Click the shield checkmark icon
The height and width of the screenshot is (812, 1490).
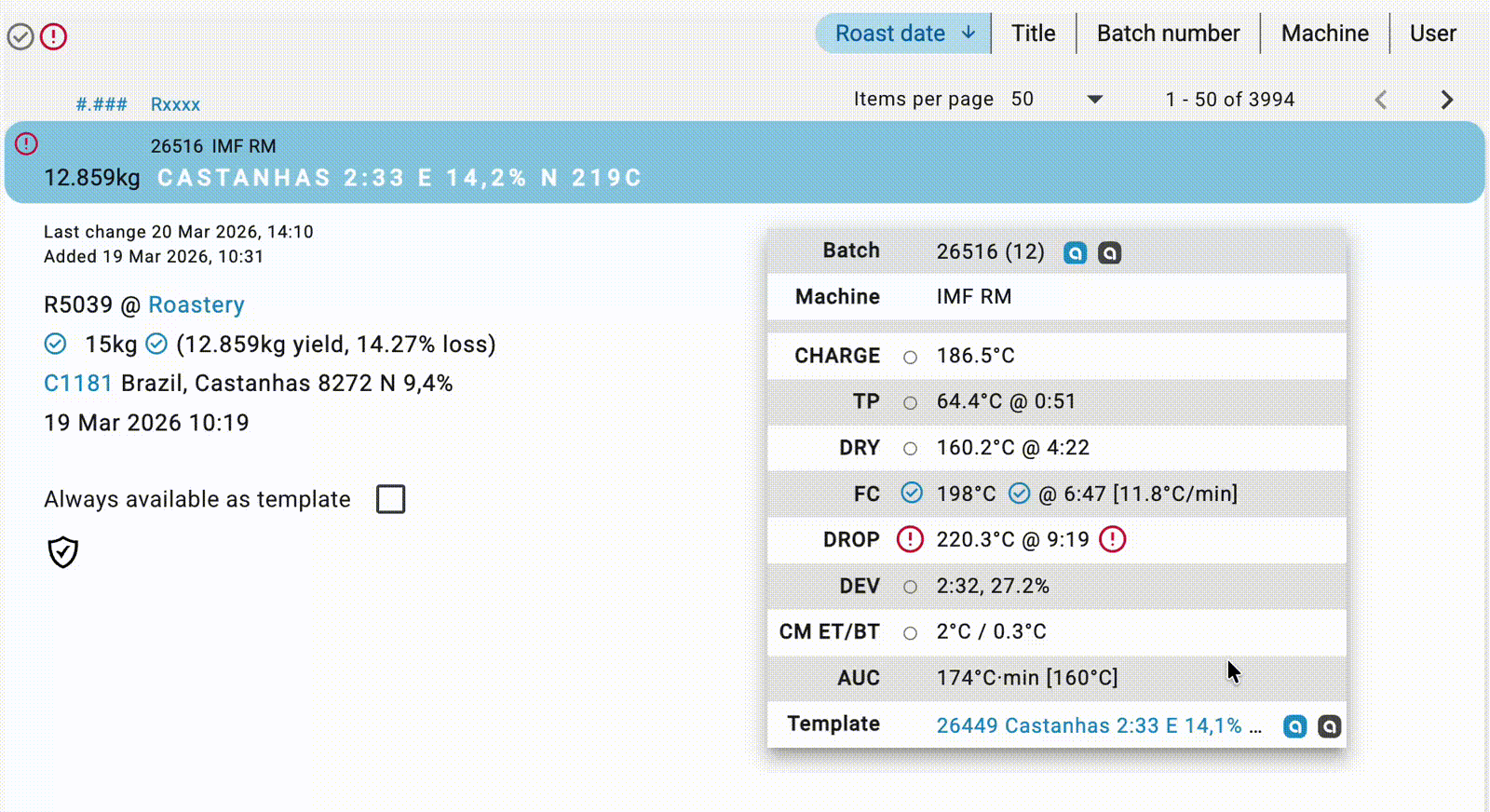coord(62,552)
